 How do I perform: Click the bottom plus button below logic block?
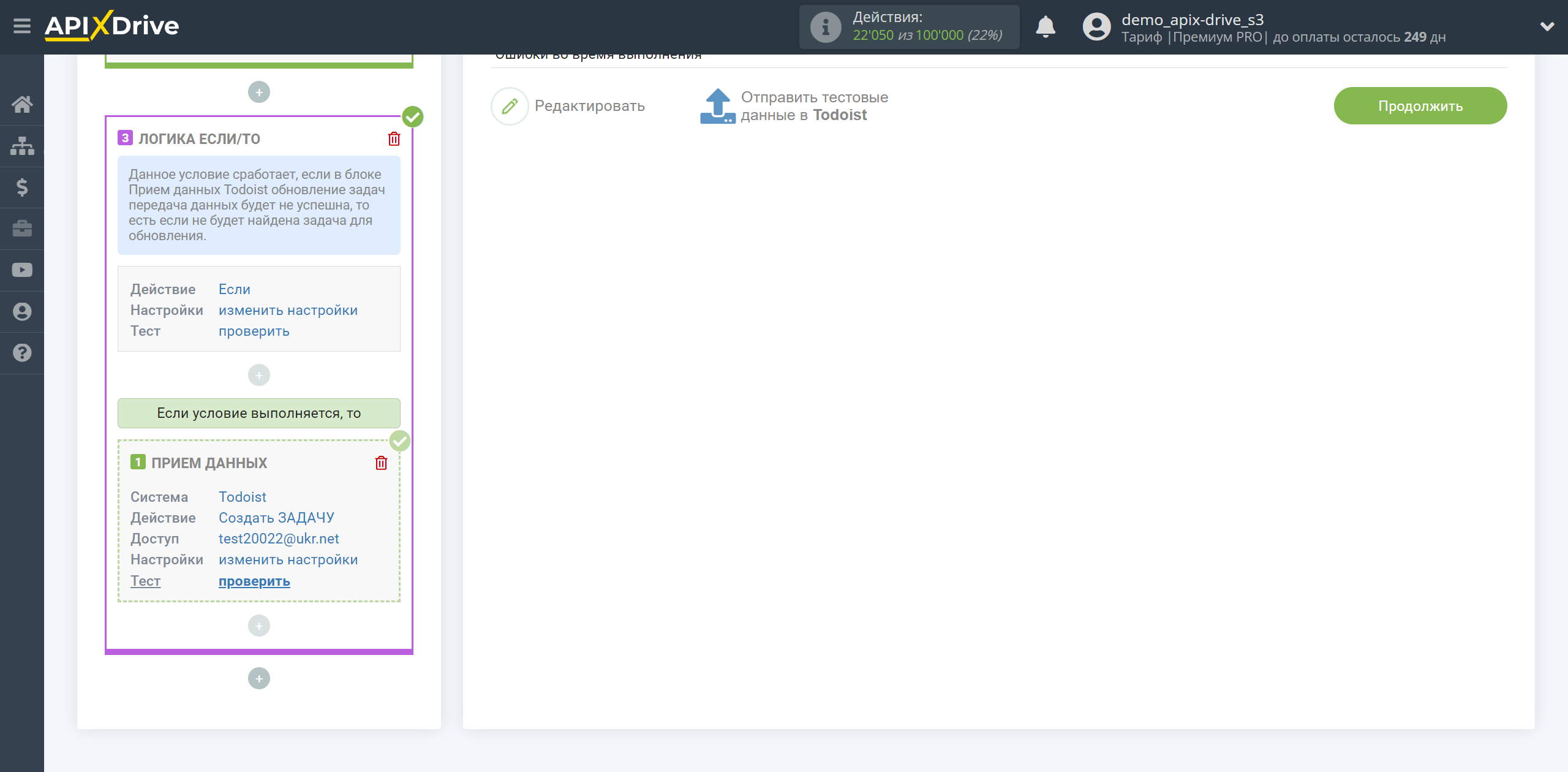pos(259,679)
